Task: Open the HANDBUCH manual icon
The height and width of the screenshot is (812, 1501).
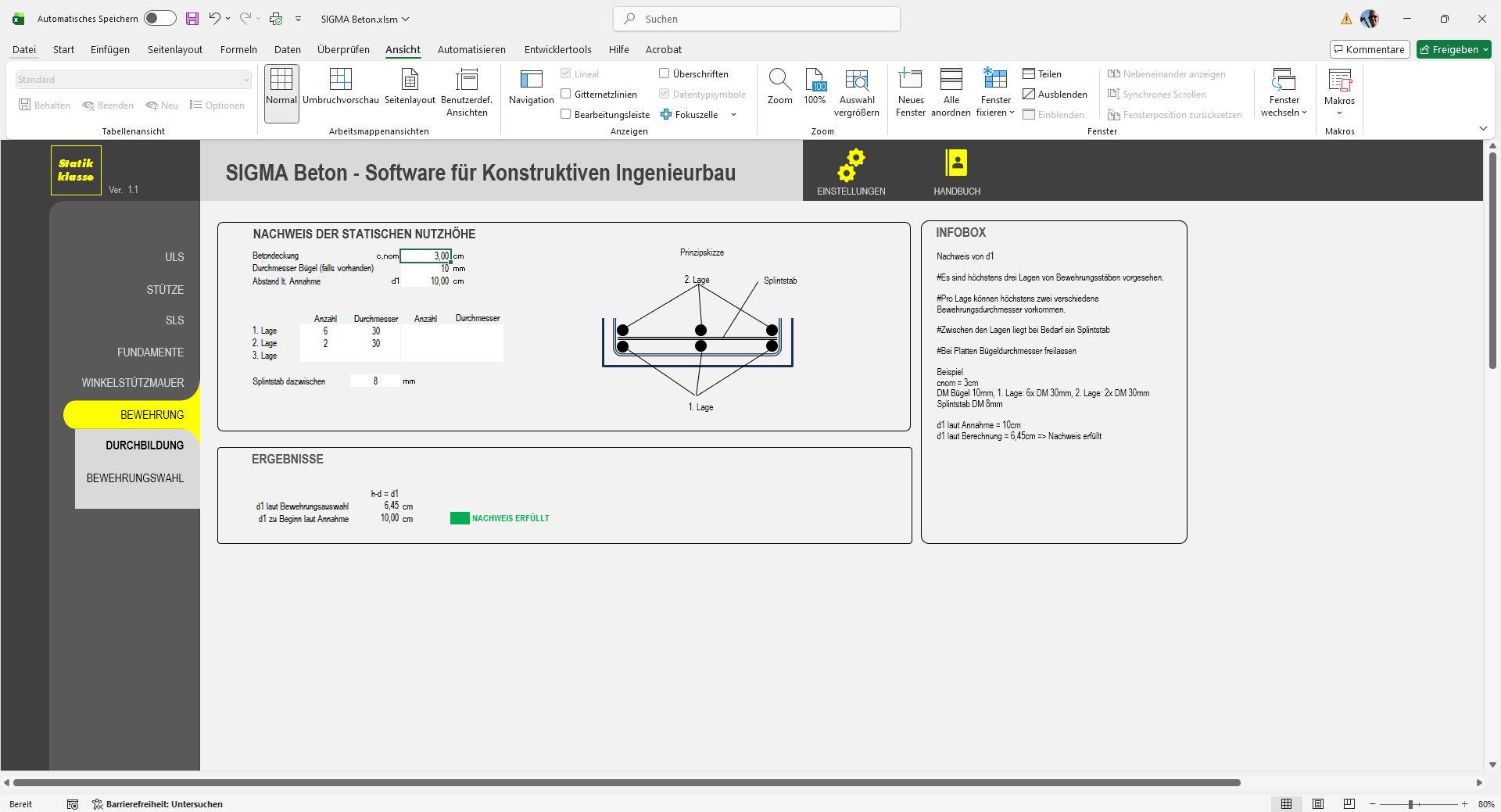Action: click(956, 163)
